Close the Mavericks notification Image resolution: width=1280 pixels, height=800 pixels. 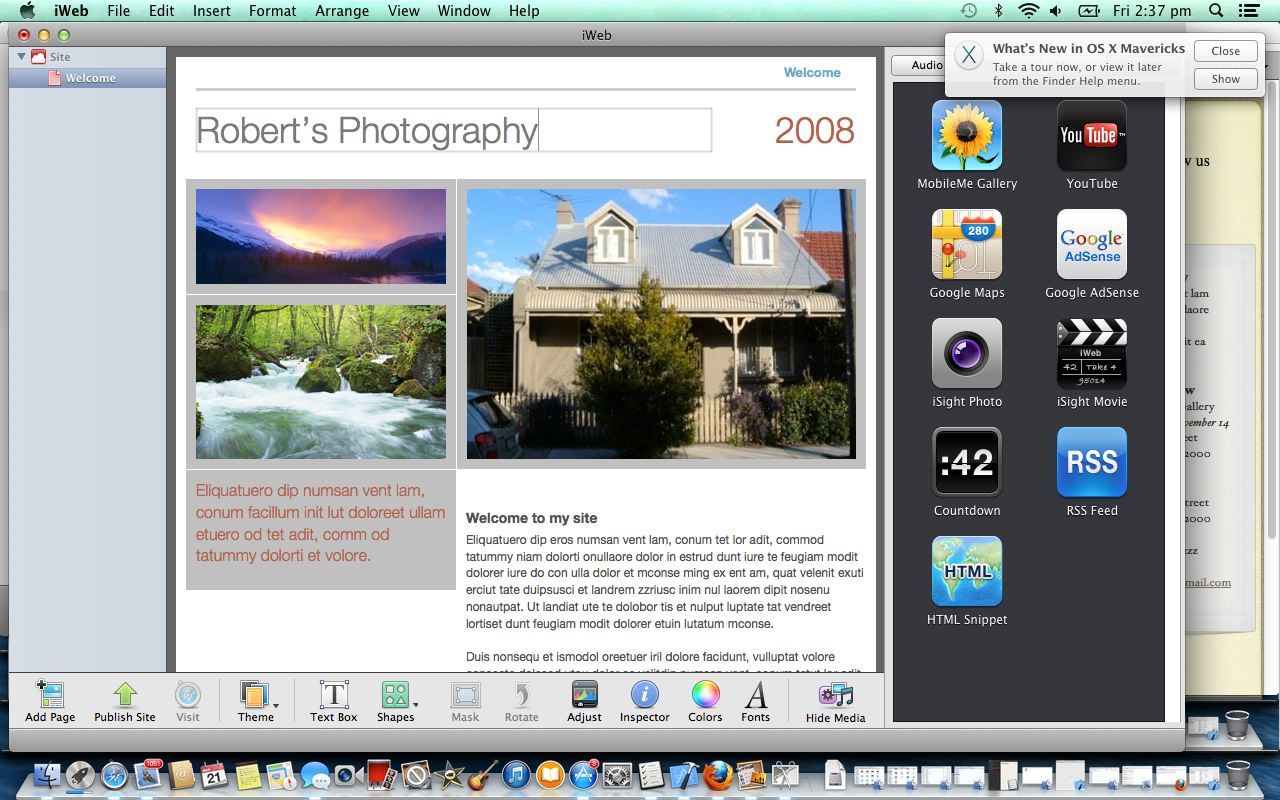click(1225, 51)
